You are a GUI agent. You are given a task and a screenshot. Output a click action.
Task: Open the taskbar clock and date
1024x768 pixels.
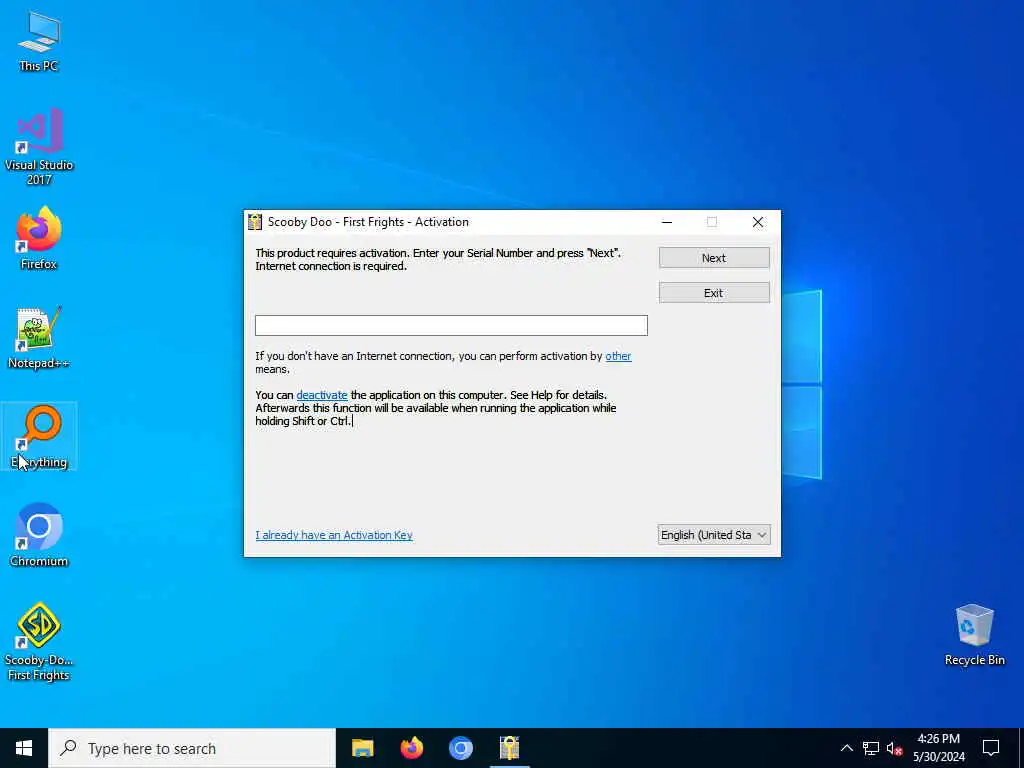[x=938, y=748]
